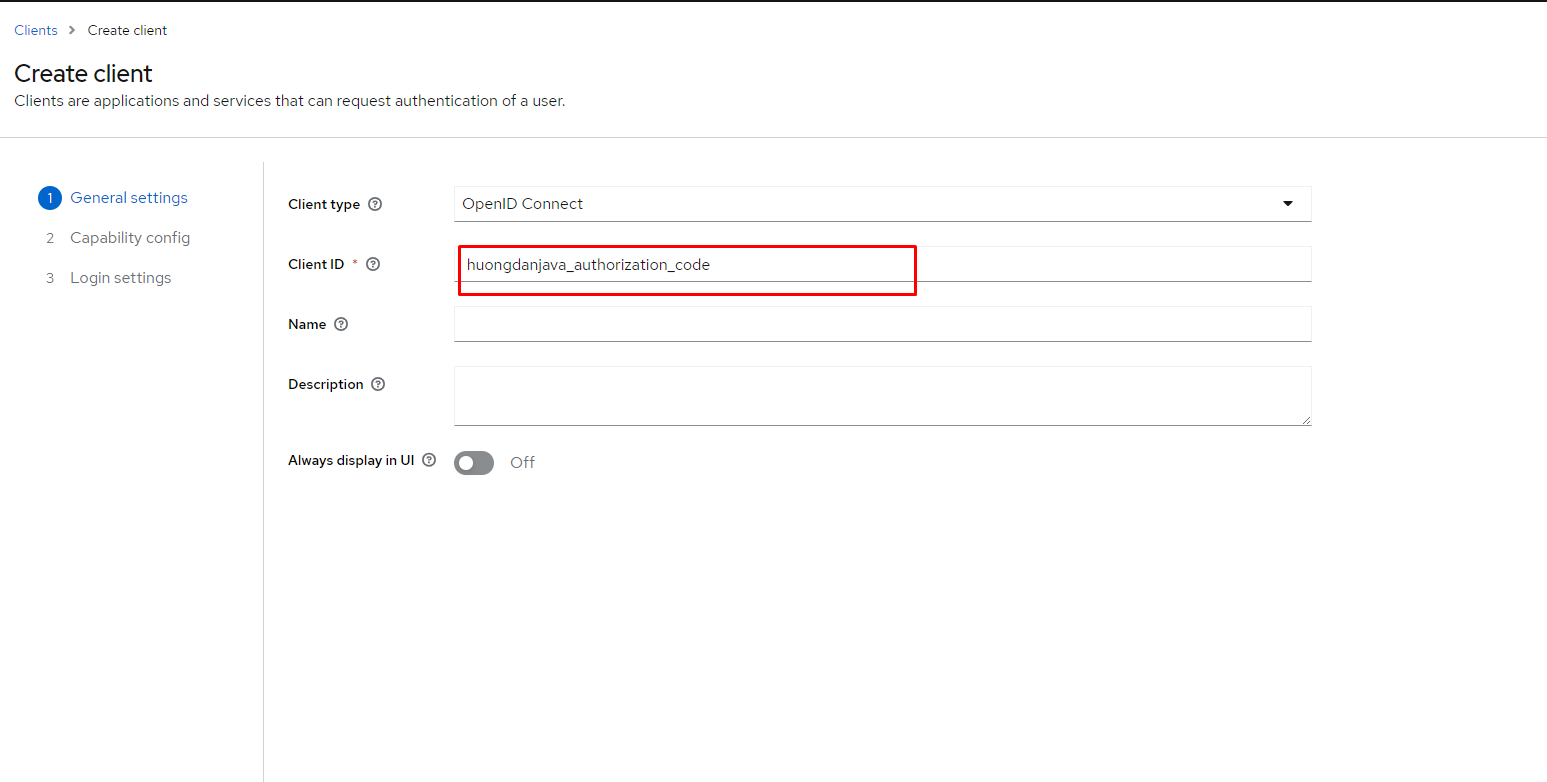Viewport: 1547px width, 782px height.
Task: Open the Client type help icon
Action: [375, 204]
